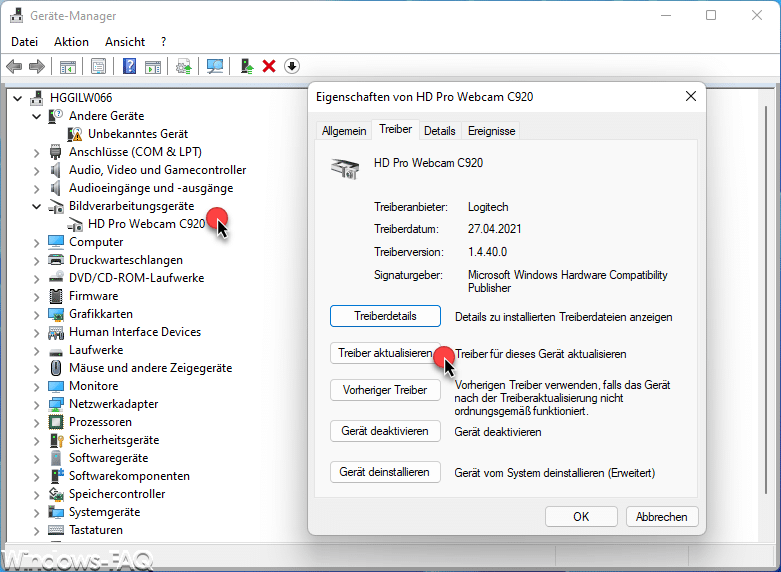This screenshot has width=781, height=572.
Task: Select the Softwaregeräte tree row
Action: (x=109, y=458)
